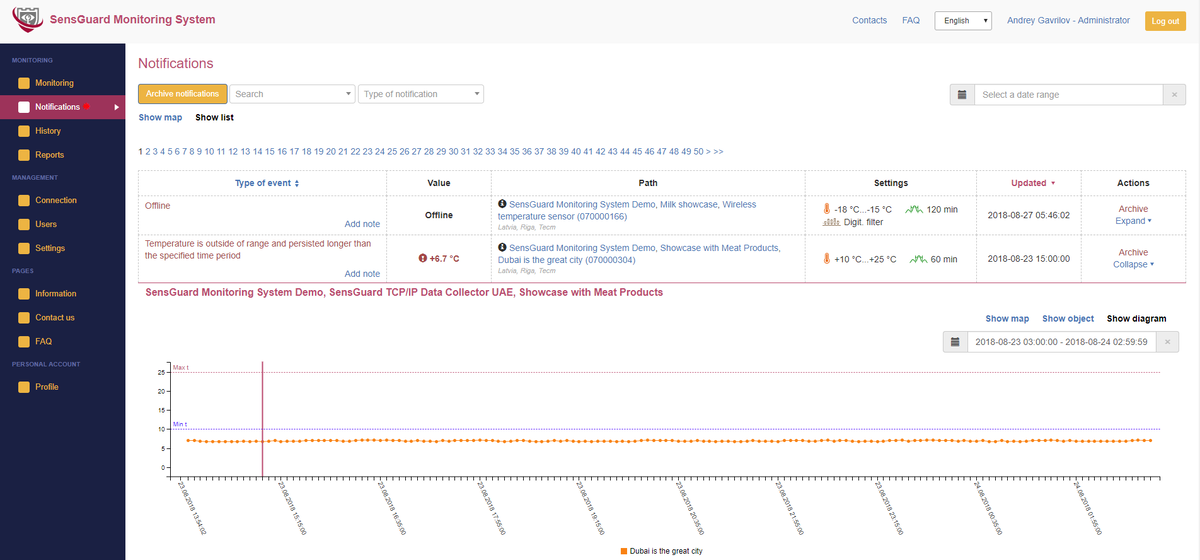Click the Select a date range field
Viewport: 1200px width, 560px height.
click(x=1067, y=94)
